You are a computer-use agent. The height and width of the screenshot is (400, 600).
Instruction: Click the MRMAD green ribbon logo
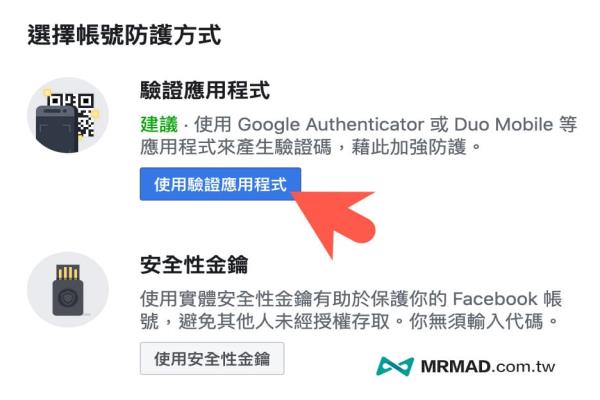pos(395,366)
